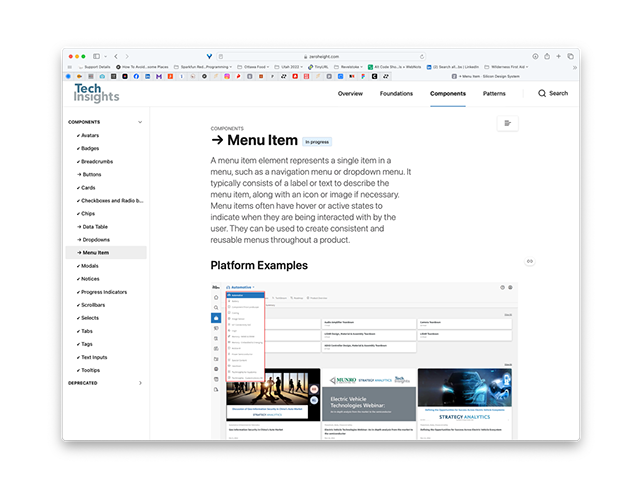Click the zeroheight.com address bar
The height and width of the screenshot is (500, 640).
[x=322, y=56]
